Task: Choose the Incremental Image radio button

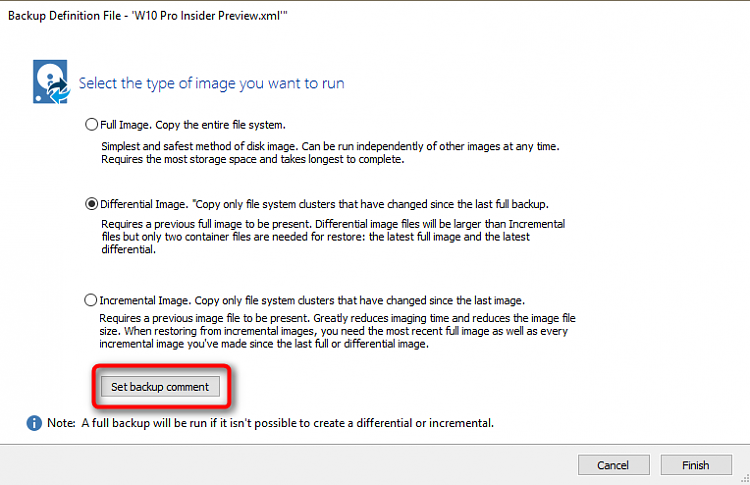Action: (90, 300)
